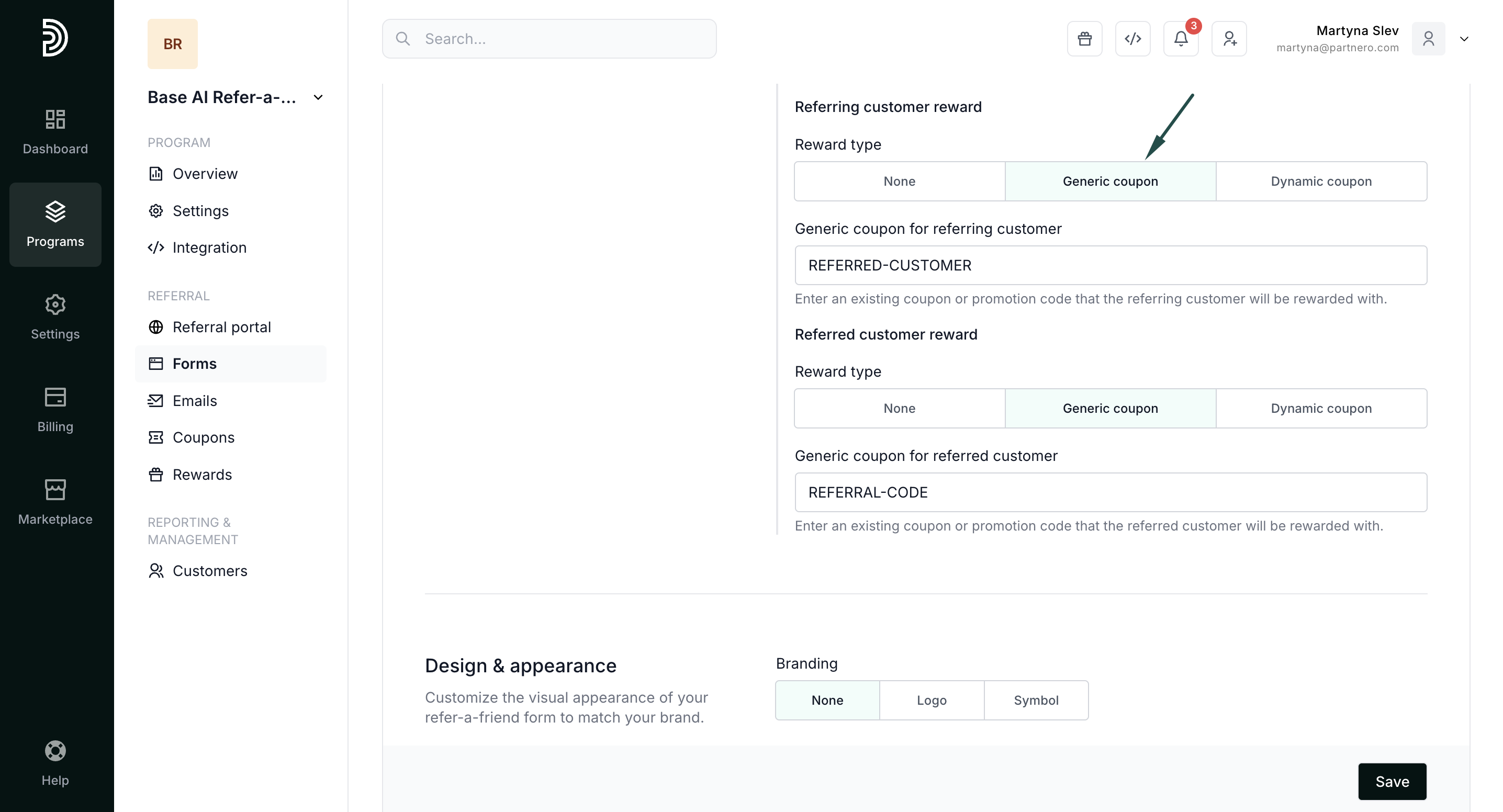The image size is (1503, 812).
Task: Select Symbol branding option
Action: tap(1036, 700)
